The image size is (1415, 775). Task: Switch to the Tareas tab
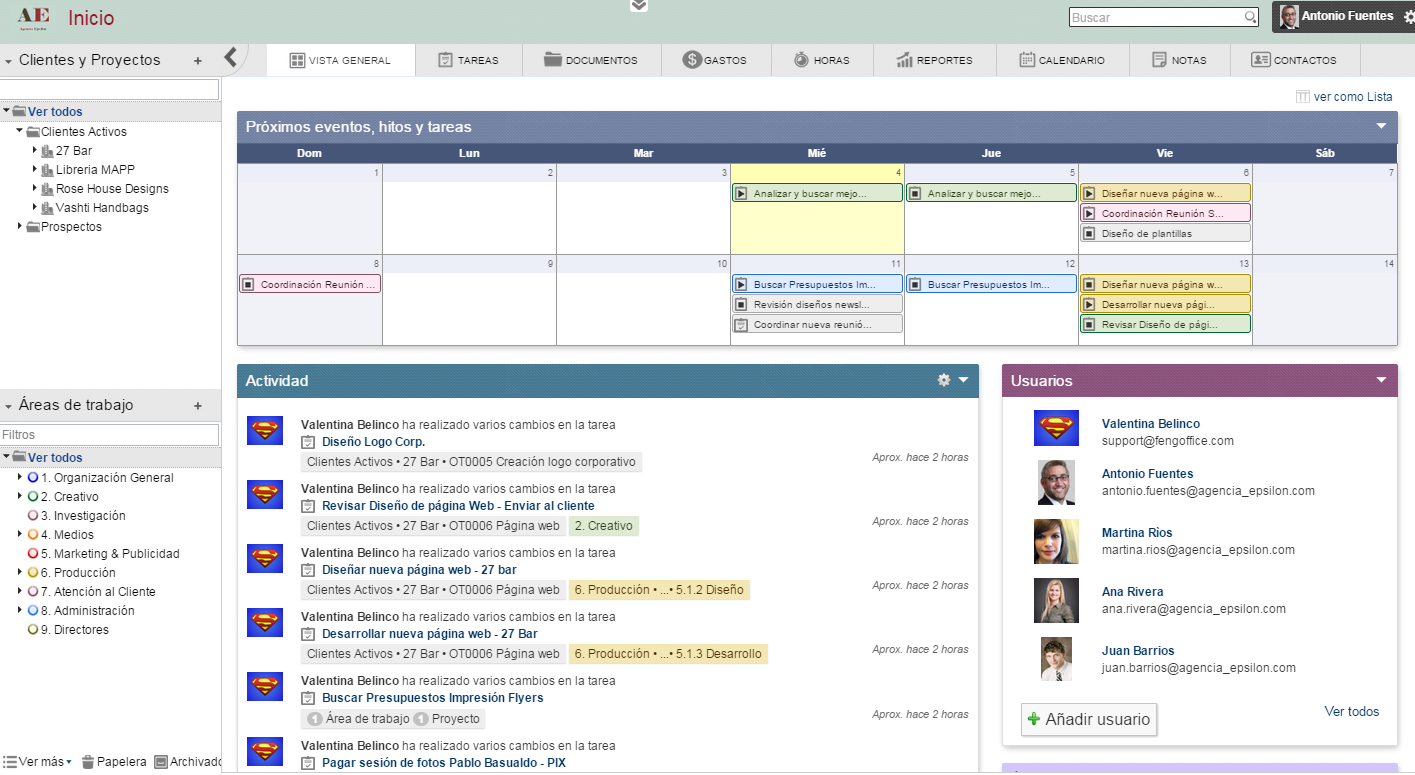468,60
